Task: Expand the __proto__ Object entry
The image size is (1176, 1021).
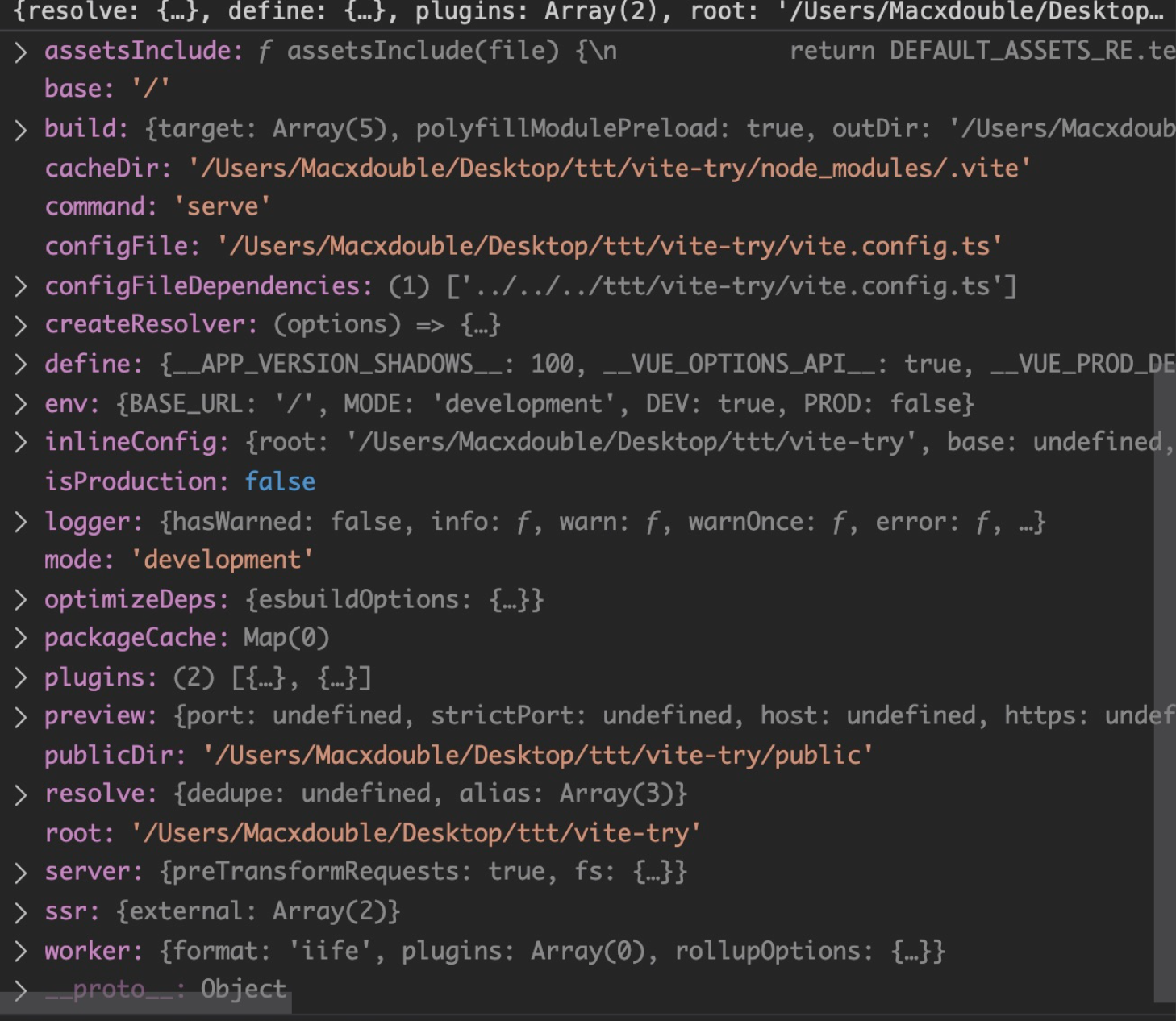Action: (21, 990)
